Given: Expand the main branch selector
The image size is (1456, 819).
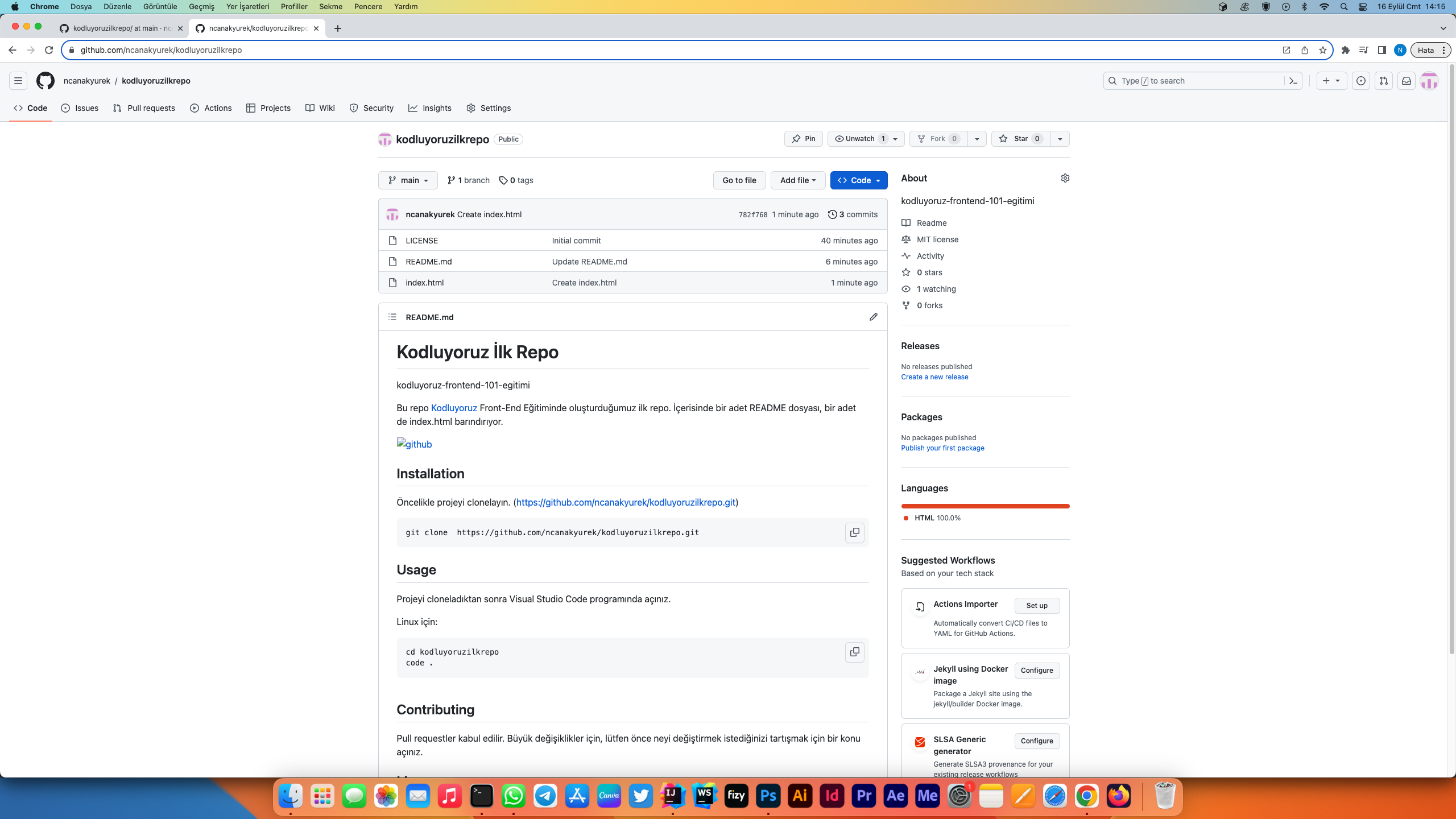Looking at the screenshot, I should click(x=407, y=180).
